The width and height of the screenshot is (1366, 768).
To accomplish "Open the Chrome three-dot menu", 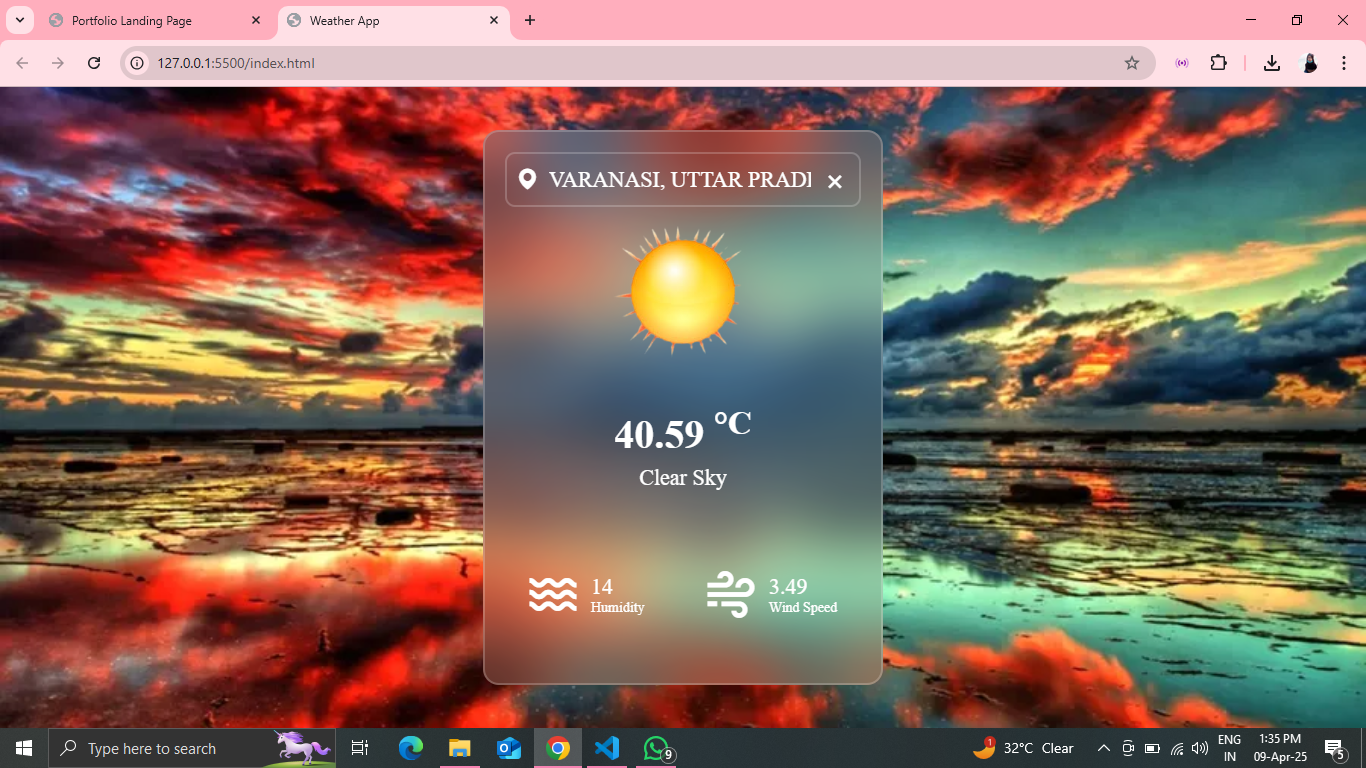I will [x=1343, y=63].
